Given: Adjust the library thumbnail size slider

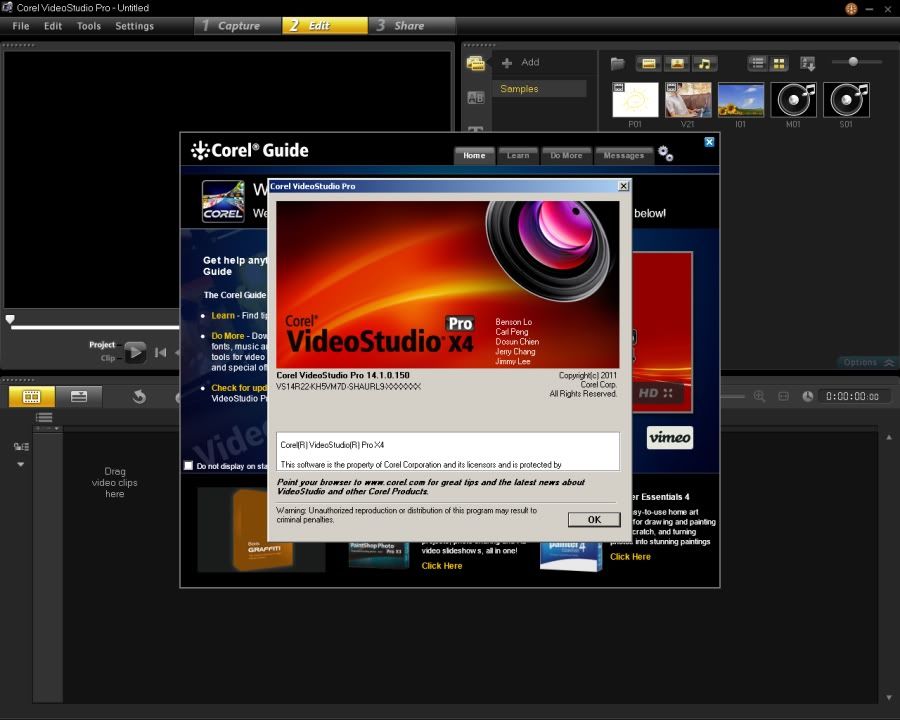Looking at the screenshot, I should pos(853,62).
